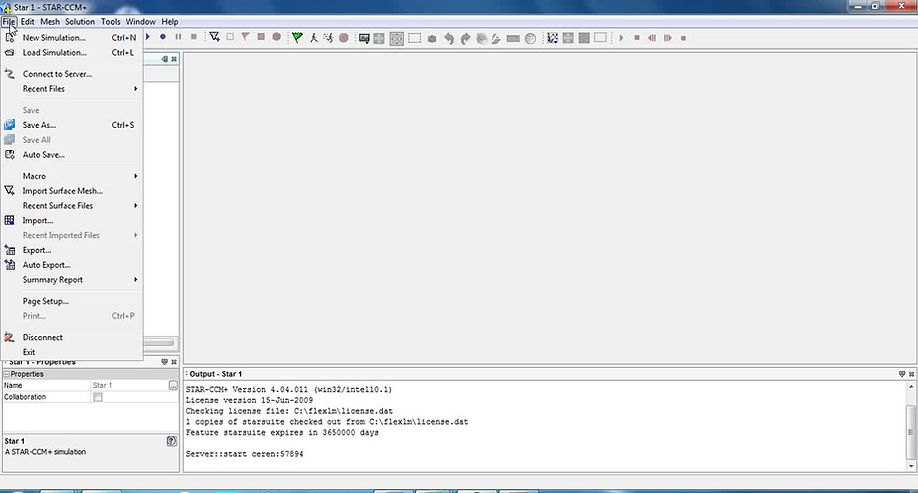Open Auto Save settings entry
Image resolution: width=918 pixels, height=493 pixels.
pyautogui.click(x=72, y=155)
